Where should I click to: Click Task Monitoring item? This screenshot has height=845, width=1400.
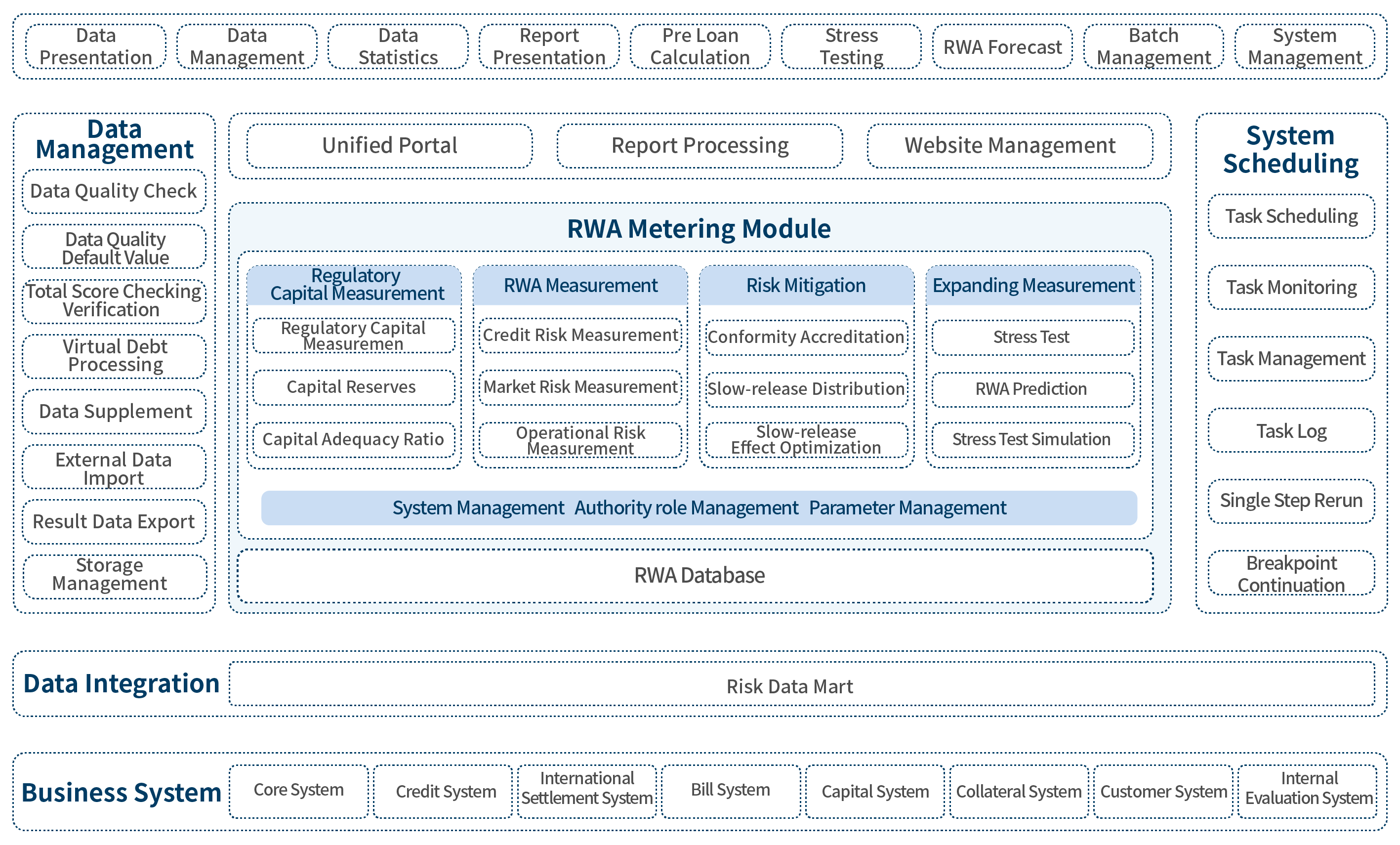pos(1291,288)
